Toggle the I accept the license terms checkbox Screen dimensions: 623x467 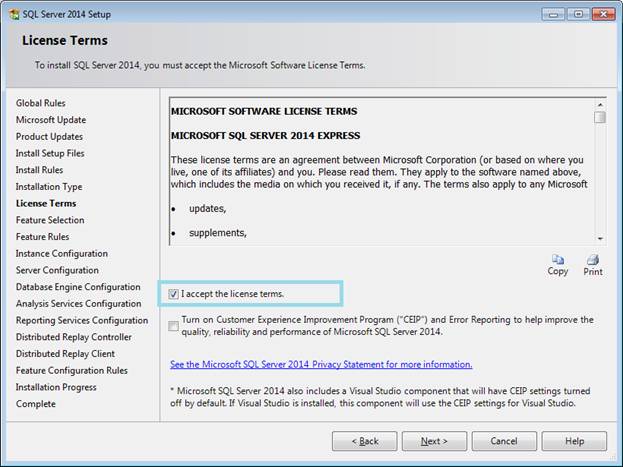(x=173, y=294)
